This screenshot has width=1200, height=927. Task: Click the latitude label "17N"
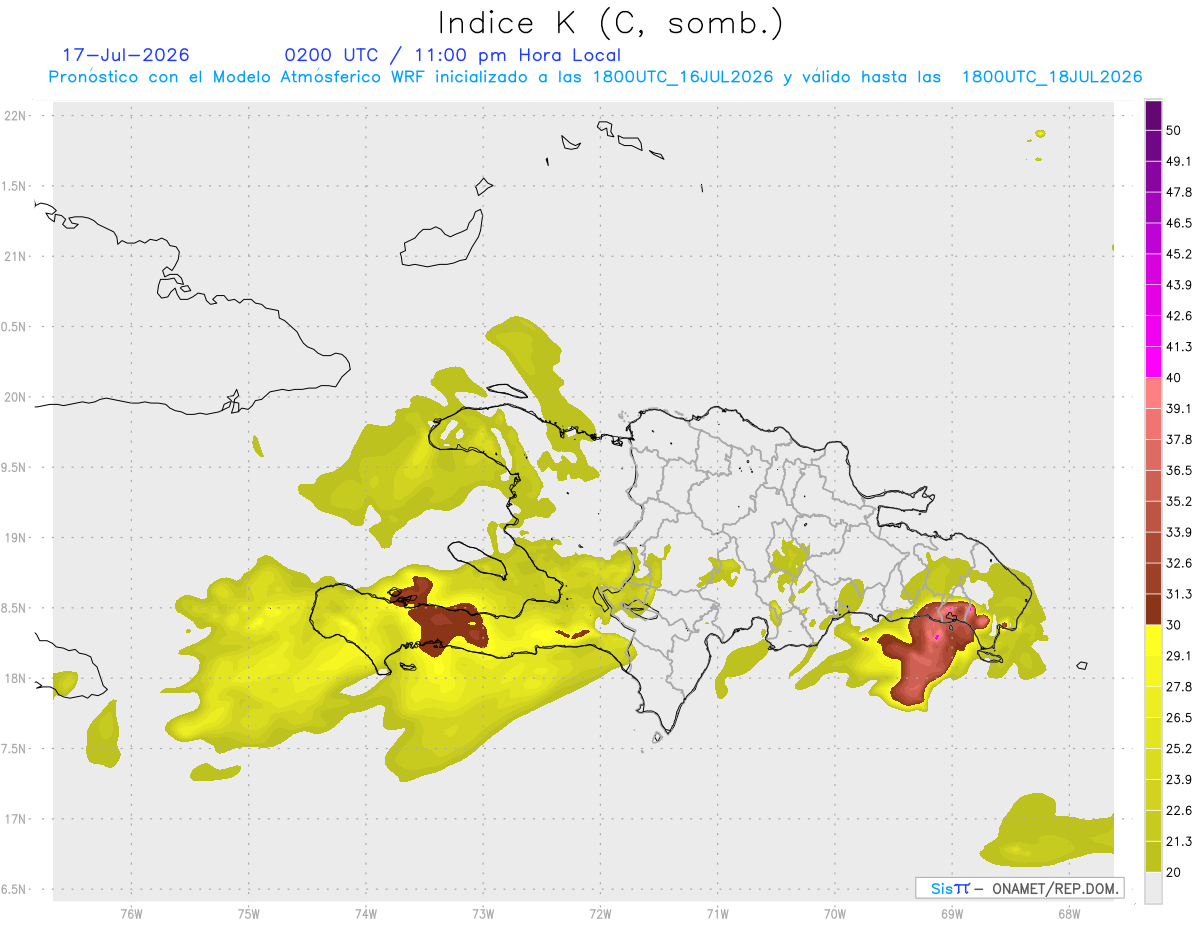(17, 819)
